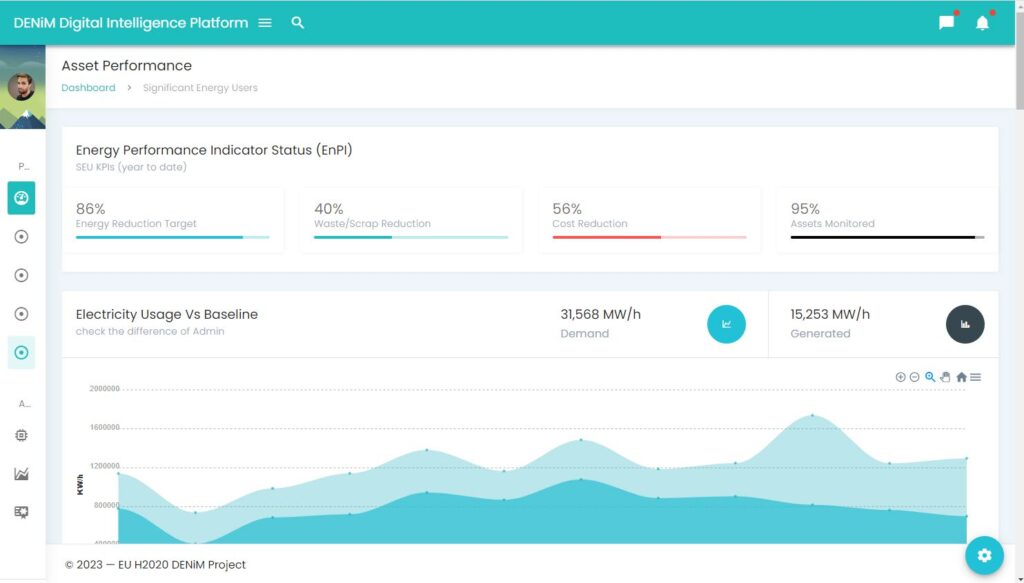Click the teal Demand chart round button

click(x=726, y=324)
